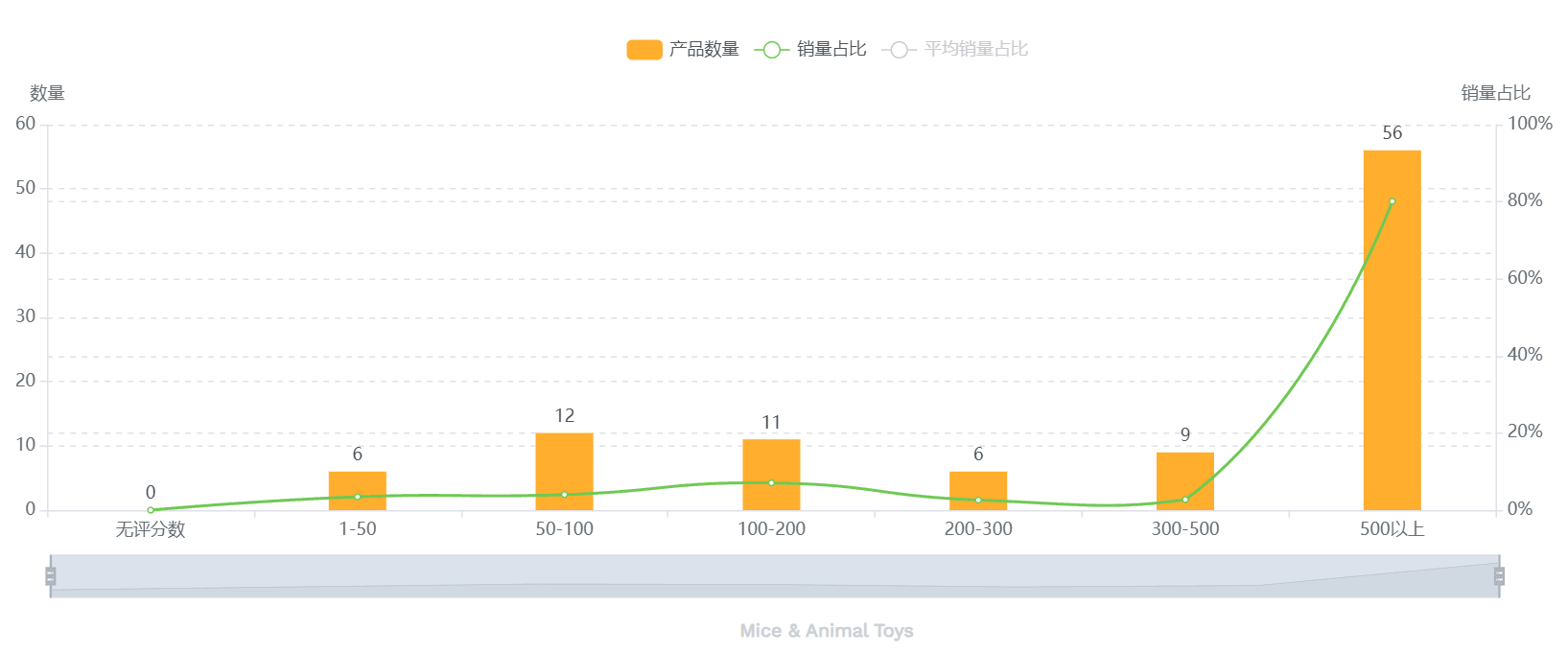Click the grey 平均销量占比 legend marker icon
The height and width of the screenshot is (653, 1568).
coord(899,50)
